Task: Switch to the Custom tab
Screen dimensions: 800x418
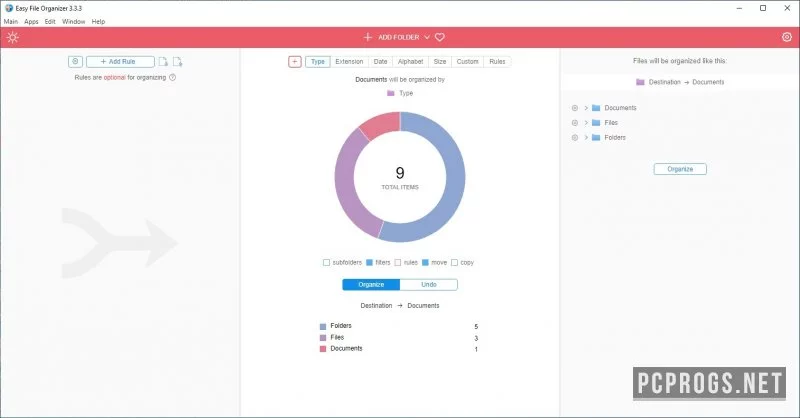Action: click(467, 61)
